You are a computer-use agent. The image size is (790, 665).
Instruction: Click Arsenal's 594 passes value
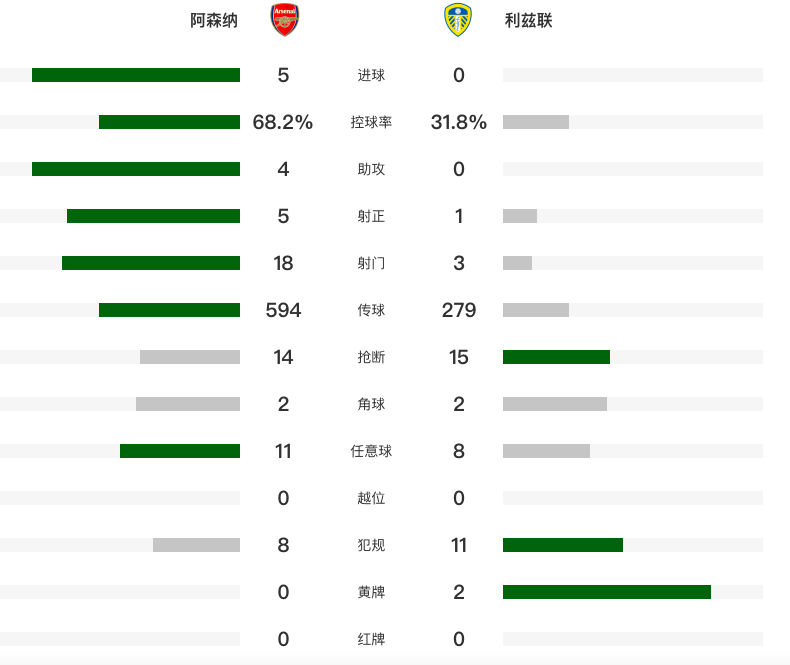[283, 310]
